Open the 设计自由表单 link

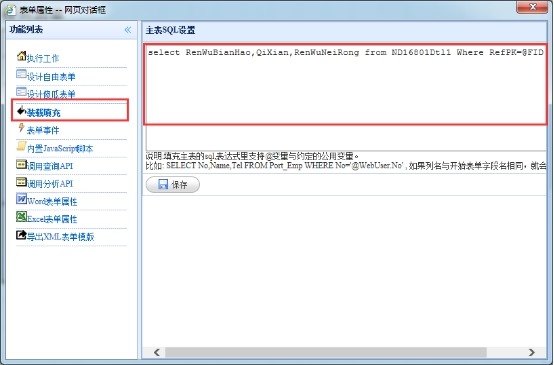tap(51, 77)
